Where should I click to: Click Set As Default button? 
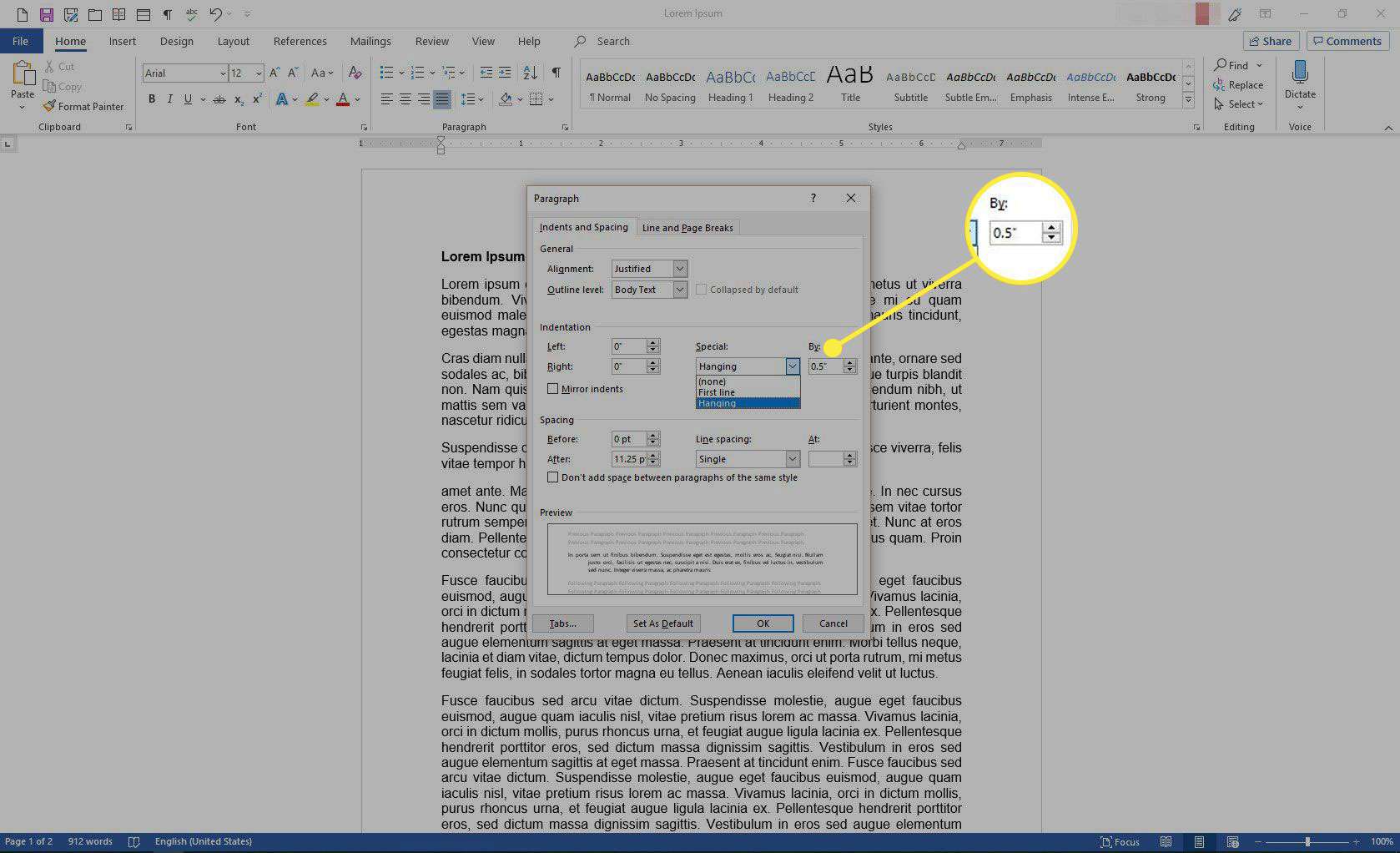[662, 623]
